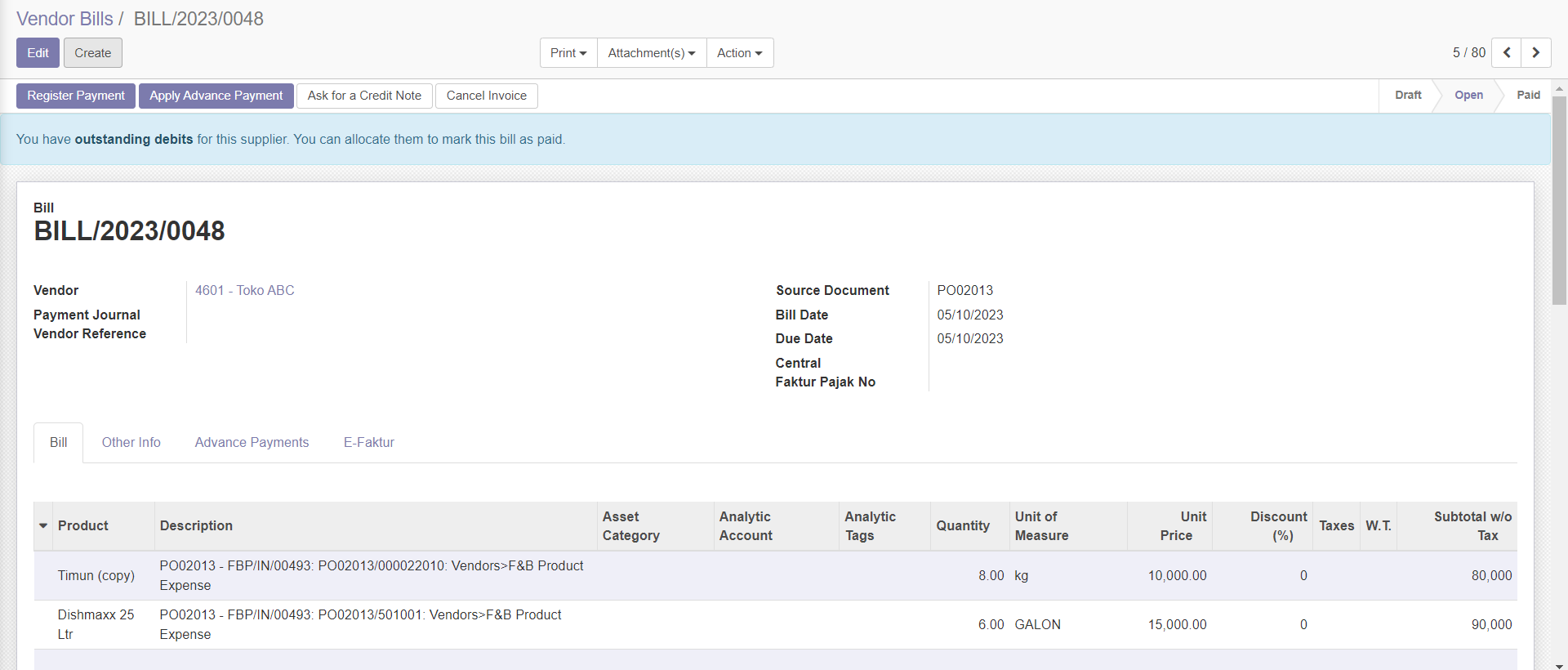The width and height of the screenshot is (1568, 670).
Task: Switch to Other Info tab
Action: tap(131, 442)
